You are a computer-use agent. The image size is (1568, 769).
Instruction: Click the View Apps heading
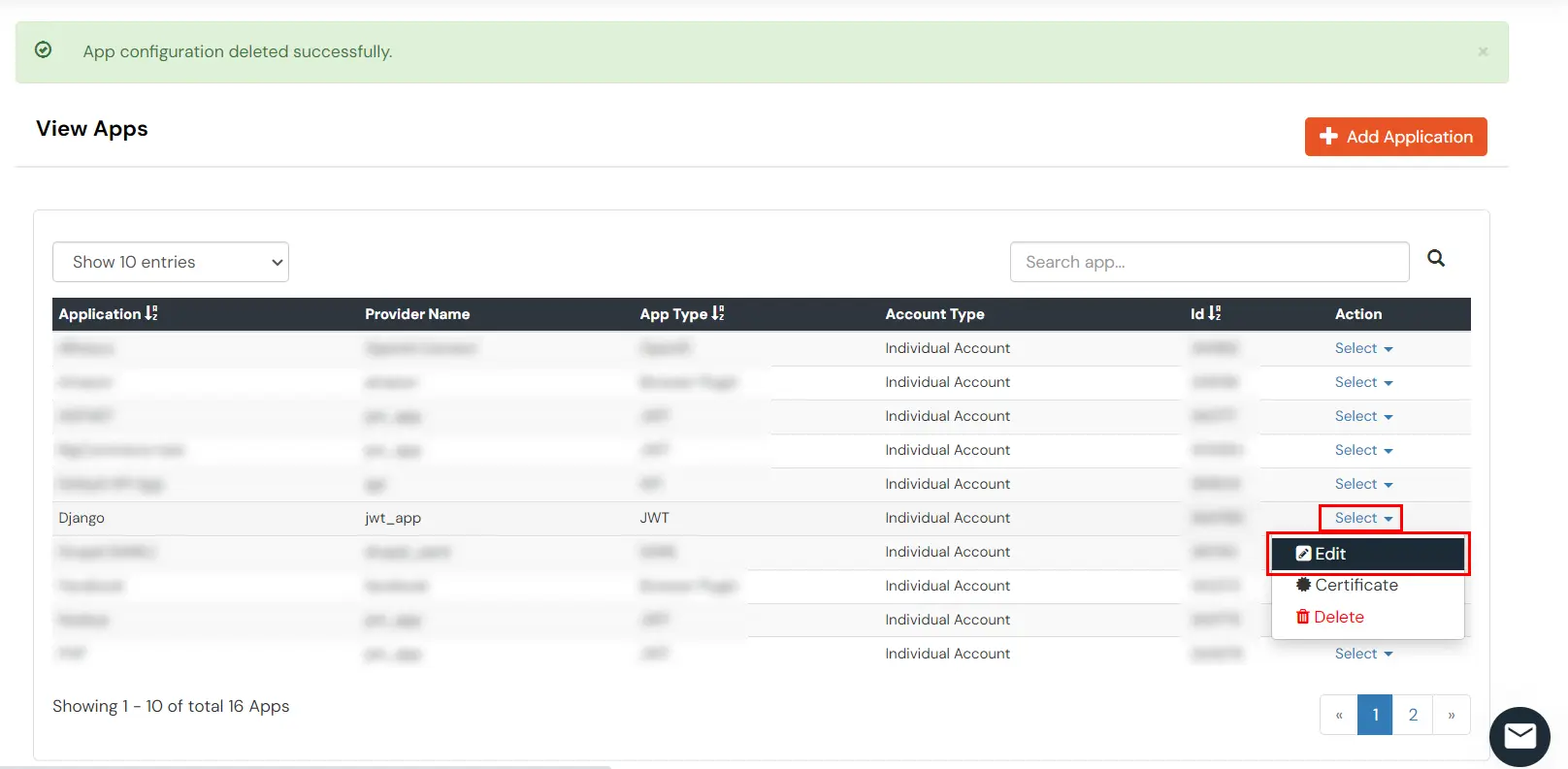(x=92, y=129)
